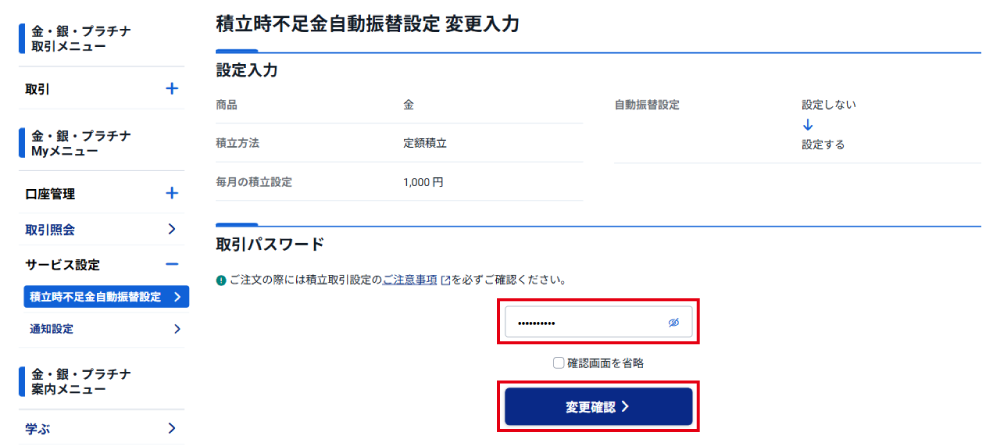Select 積立時不足金自動振替設定 menu item

click(x=95, y=297)
